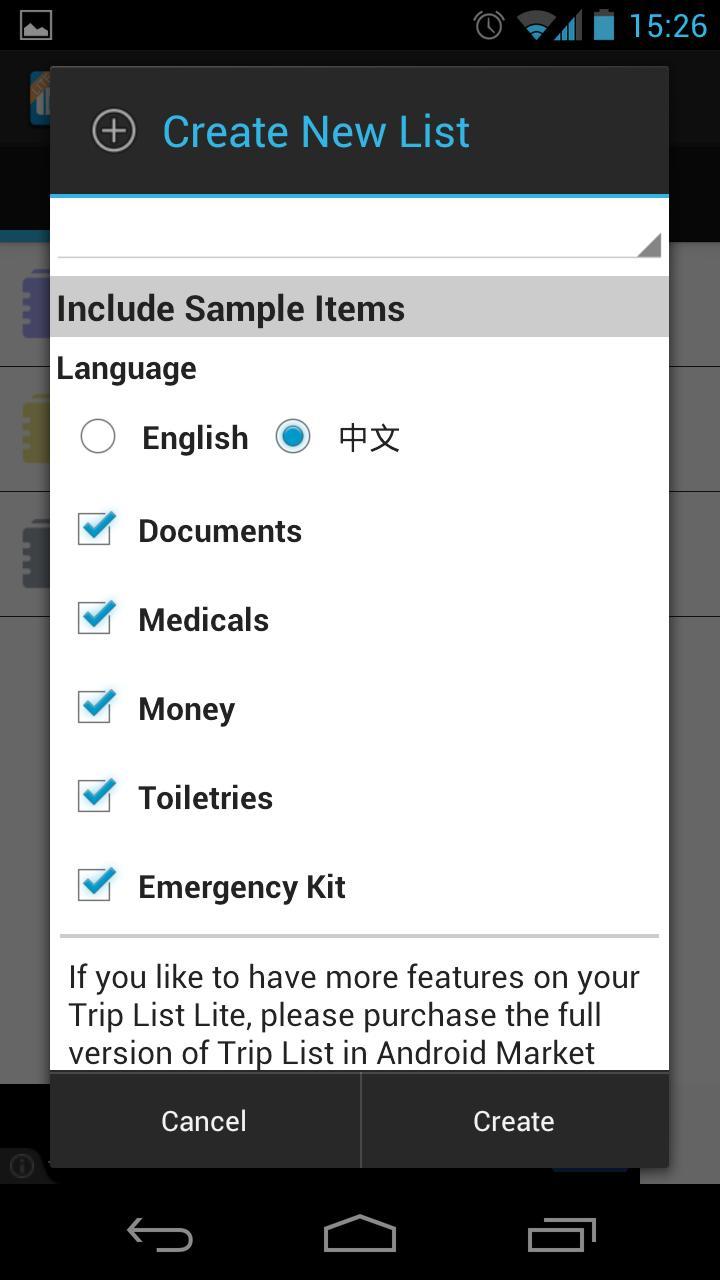Viewport: 720px width, 1280px height.
Task: Open the spinner dropdown arrow under the title
Action: [648, 244]
